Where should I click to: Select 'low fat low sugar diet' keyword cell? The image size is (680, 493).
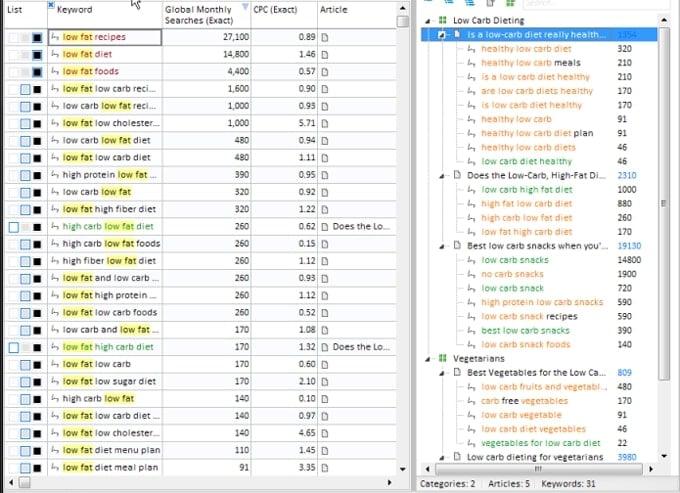[105, 382]
